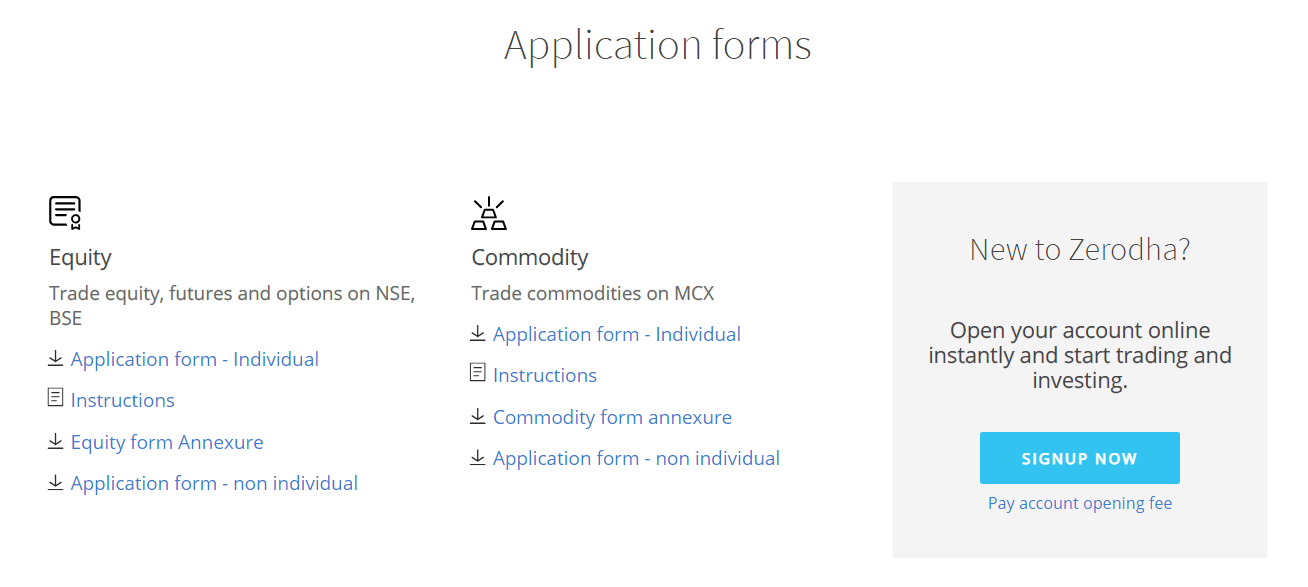Open the Equity Instructions link
The image size is (1308, 587).
pyautogui.click(x=123, y=400)
